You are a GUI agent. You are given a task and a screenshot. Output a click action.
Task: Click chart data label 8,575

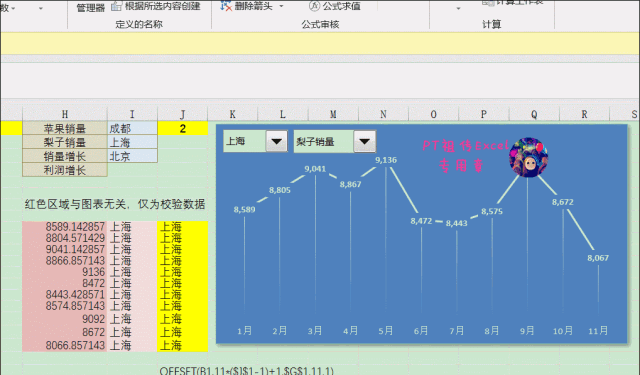tap(492, 211)
